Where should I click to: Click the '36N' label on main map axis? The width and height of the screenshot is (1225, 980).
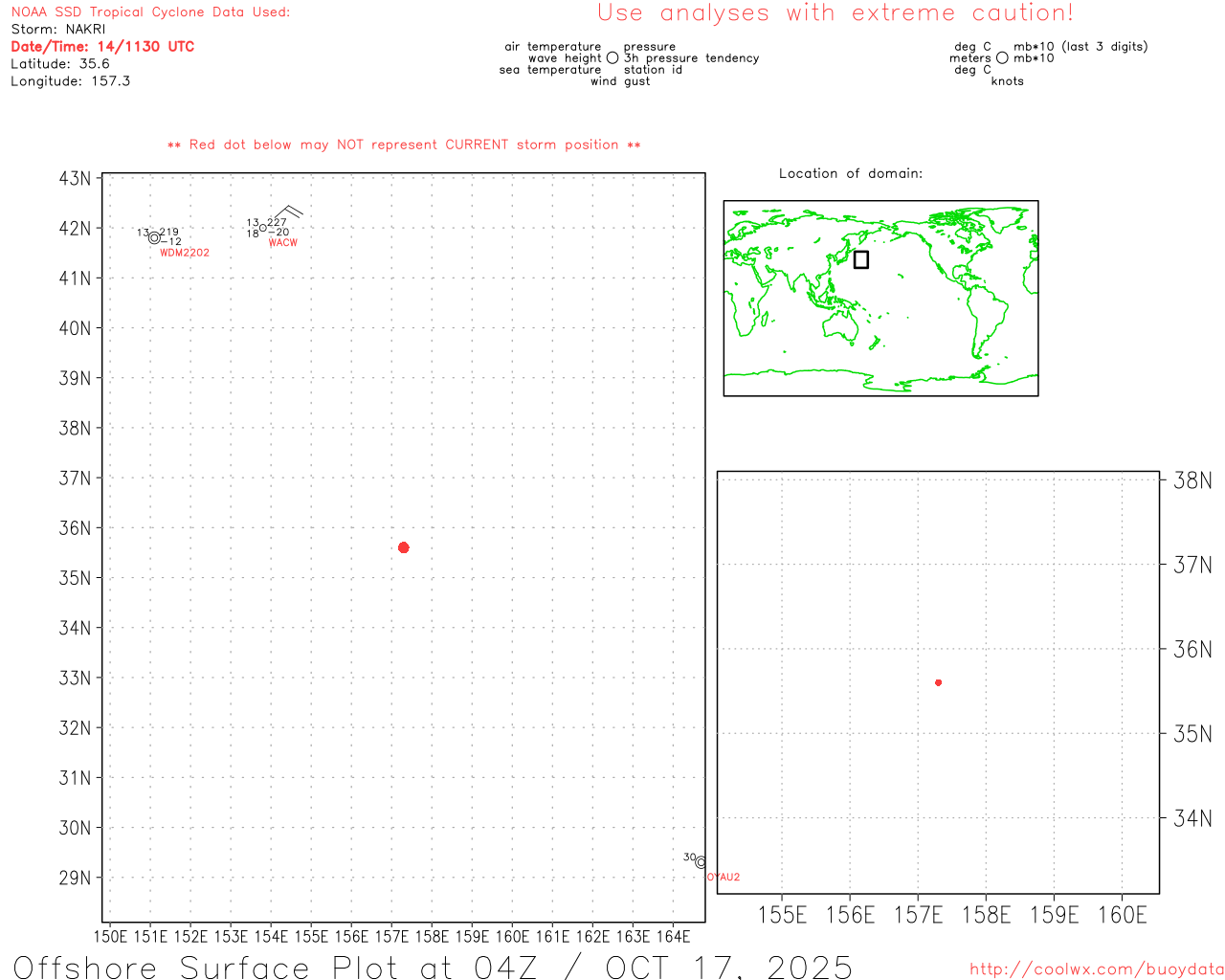click(x=75, y=528)
